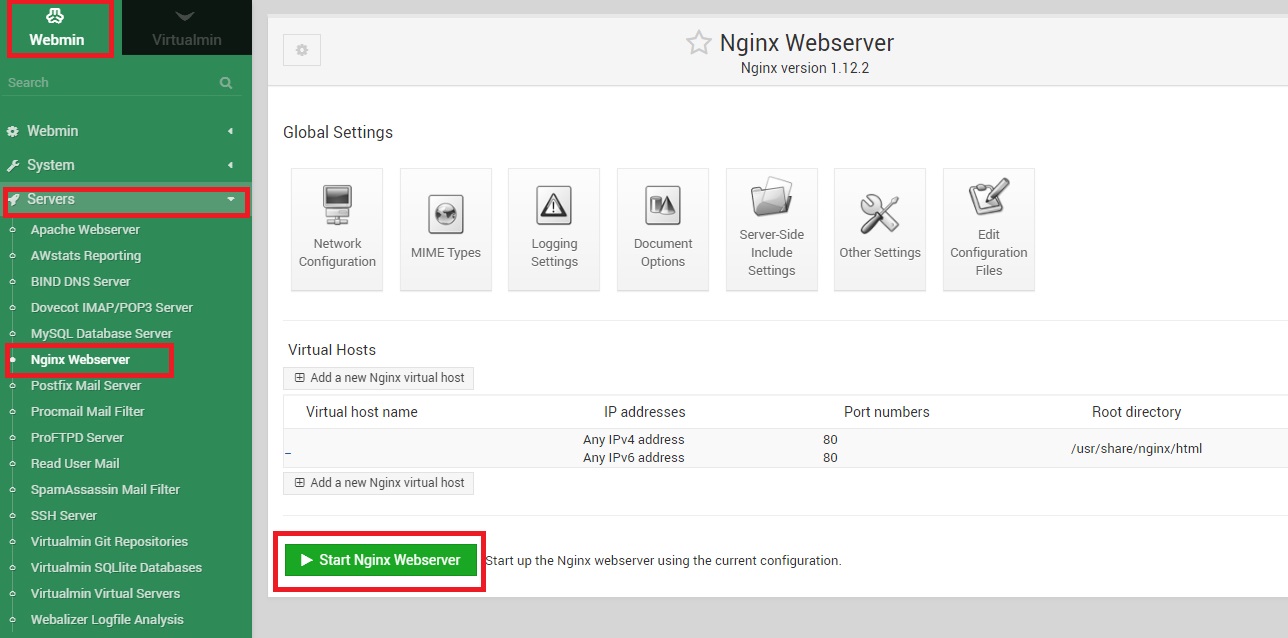Click the module config gear button
Screen dimensions: 1288x638
pos(302,50)
